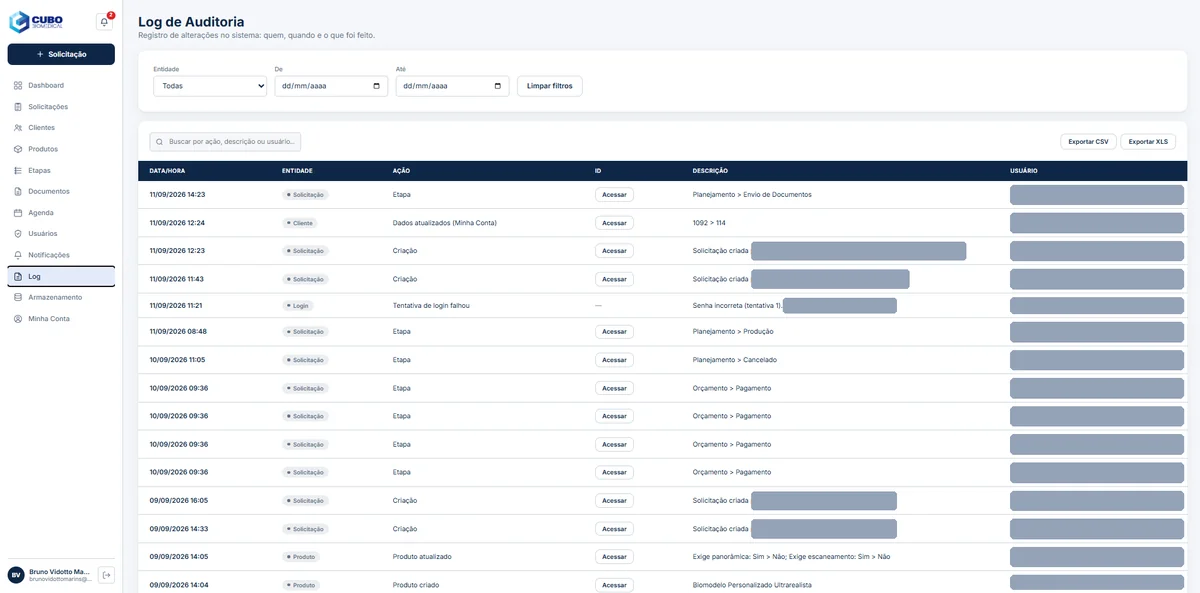Click the Clientes people icon in sidebar

[18, 128]
